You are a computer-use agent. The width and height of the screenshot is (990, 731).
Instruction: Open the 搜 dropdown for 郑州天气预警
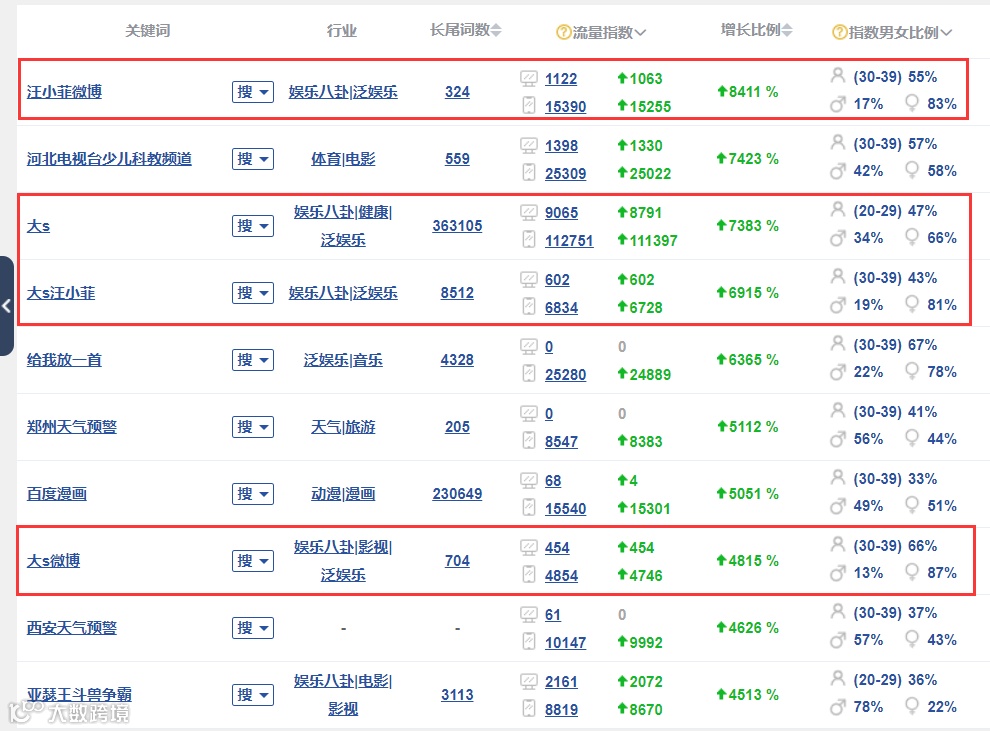coord(253,427)
